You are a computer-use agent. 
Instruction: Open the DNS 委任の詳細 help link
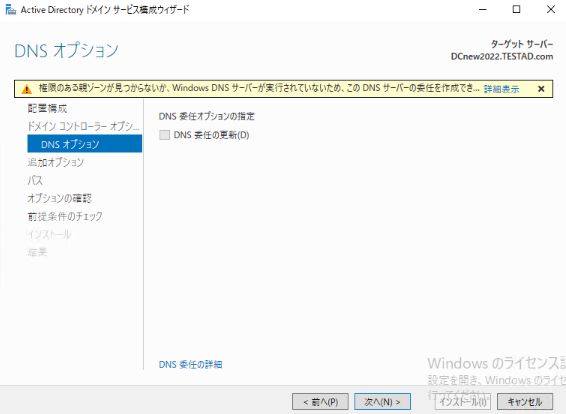point(190,365)
